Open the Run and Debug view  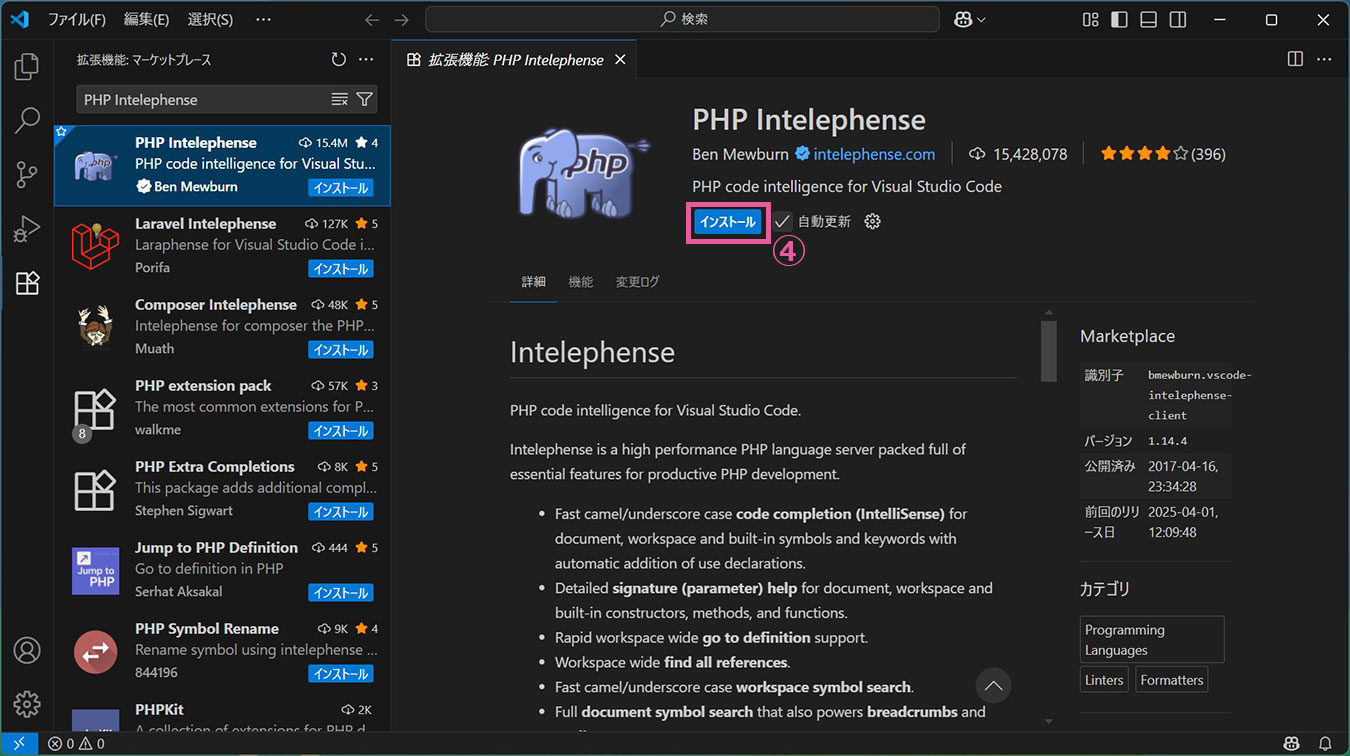[x=27, y=229]
